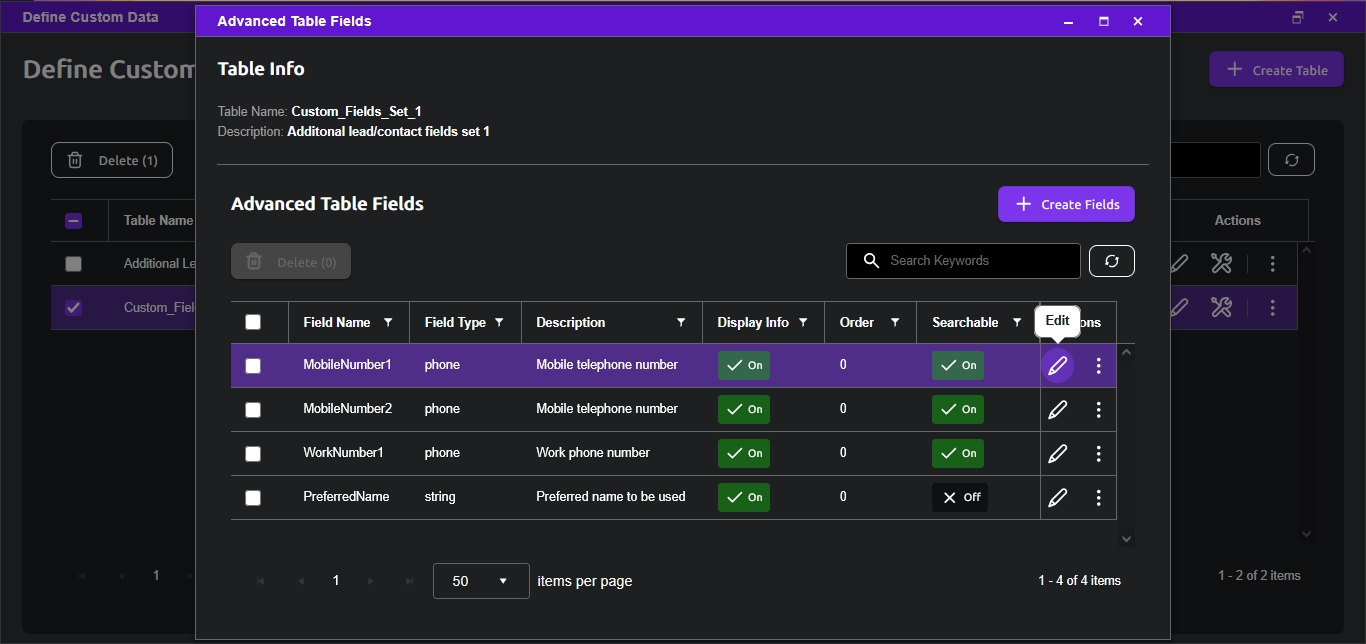Toggle Display Info for PreferredName
1366x644 pixels.
click(744, 497)
